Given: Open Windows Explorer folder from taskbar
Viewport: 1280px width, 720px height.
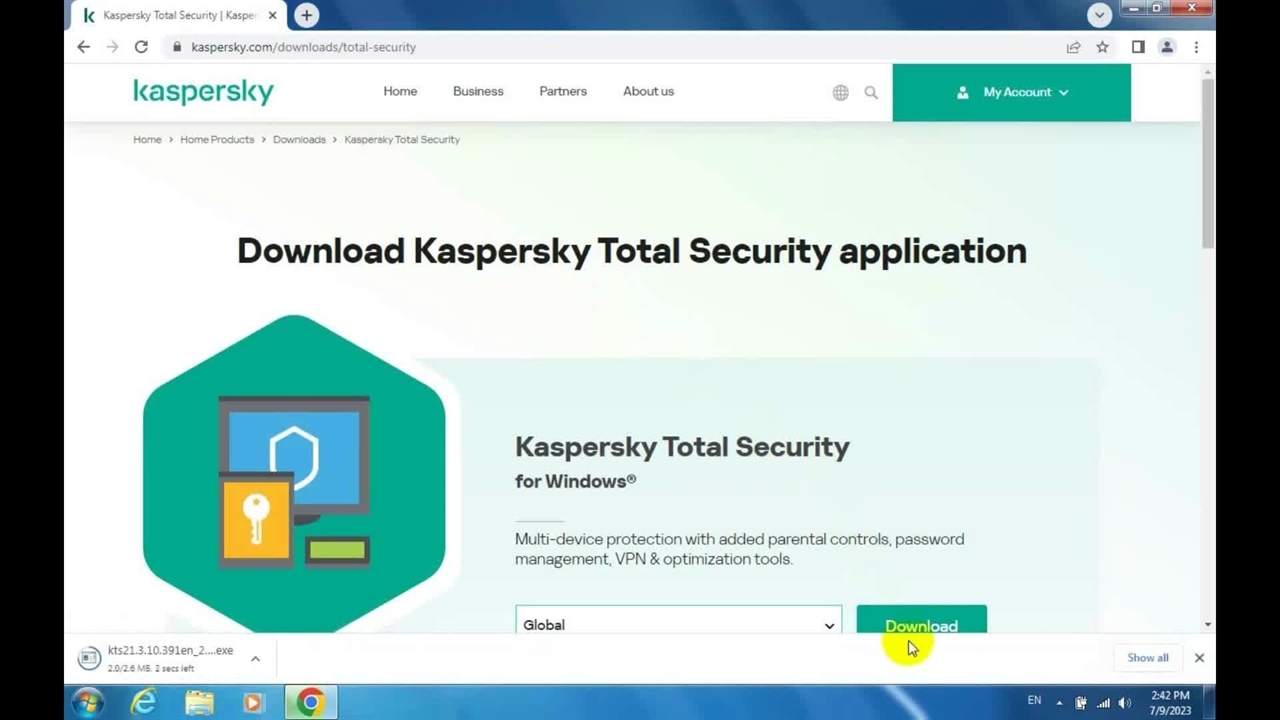Looking at the screenshot, I should click(199, 702).
